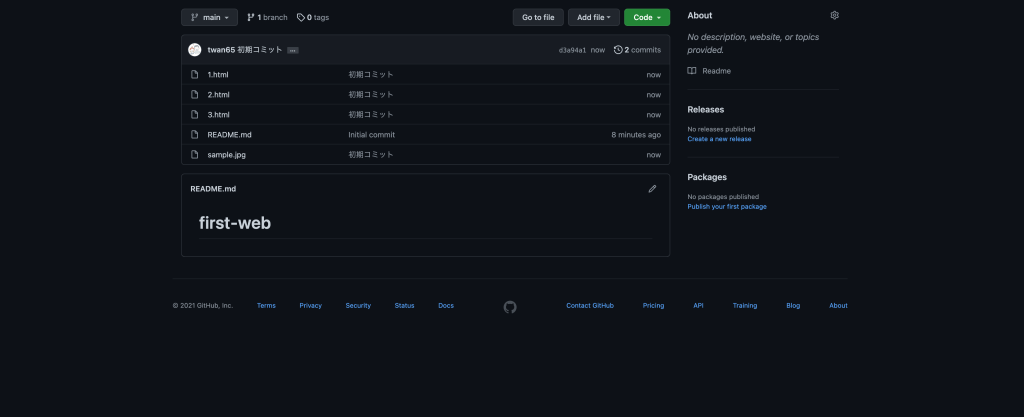The image size is (1024, 417).
Task: Open the 1.html file
Action: tap(218, 75)
